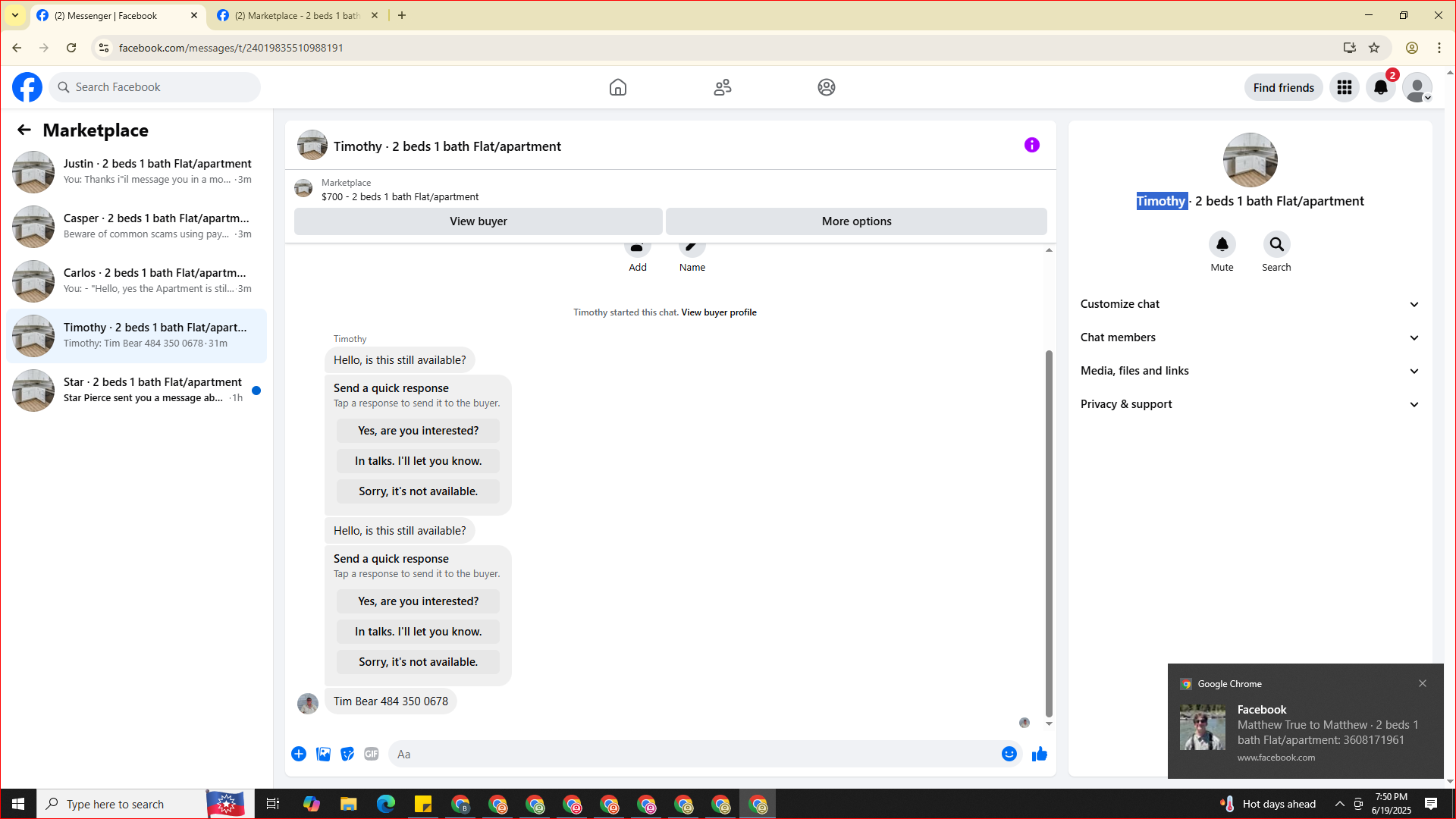Image resolution: width=1456 pixels, height=819 pixels.
Task: Choose a sticker icon
Action: [347, 754]
